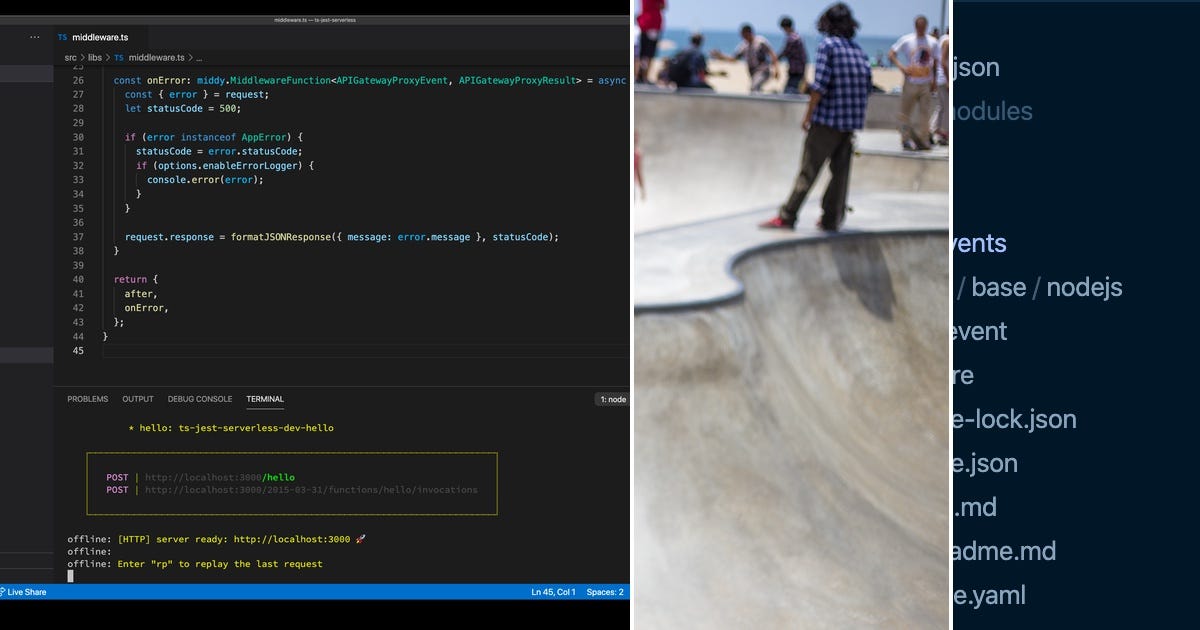
Task: Open the ellipsis breadcrumb after middleware.ts
Action: click(x=199, y=58)
